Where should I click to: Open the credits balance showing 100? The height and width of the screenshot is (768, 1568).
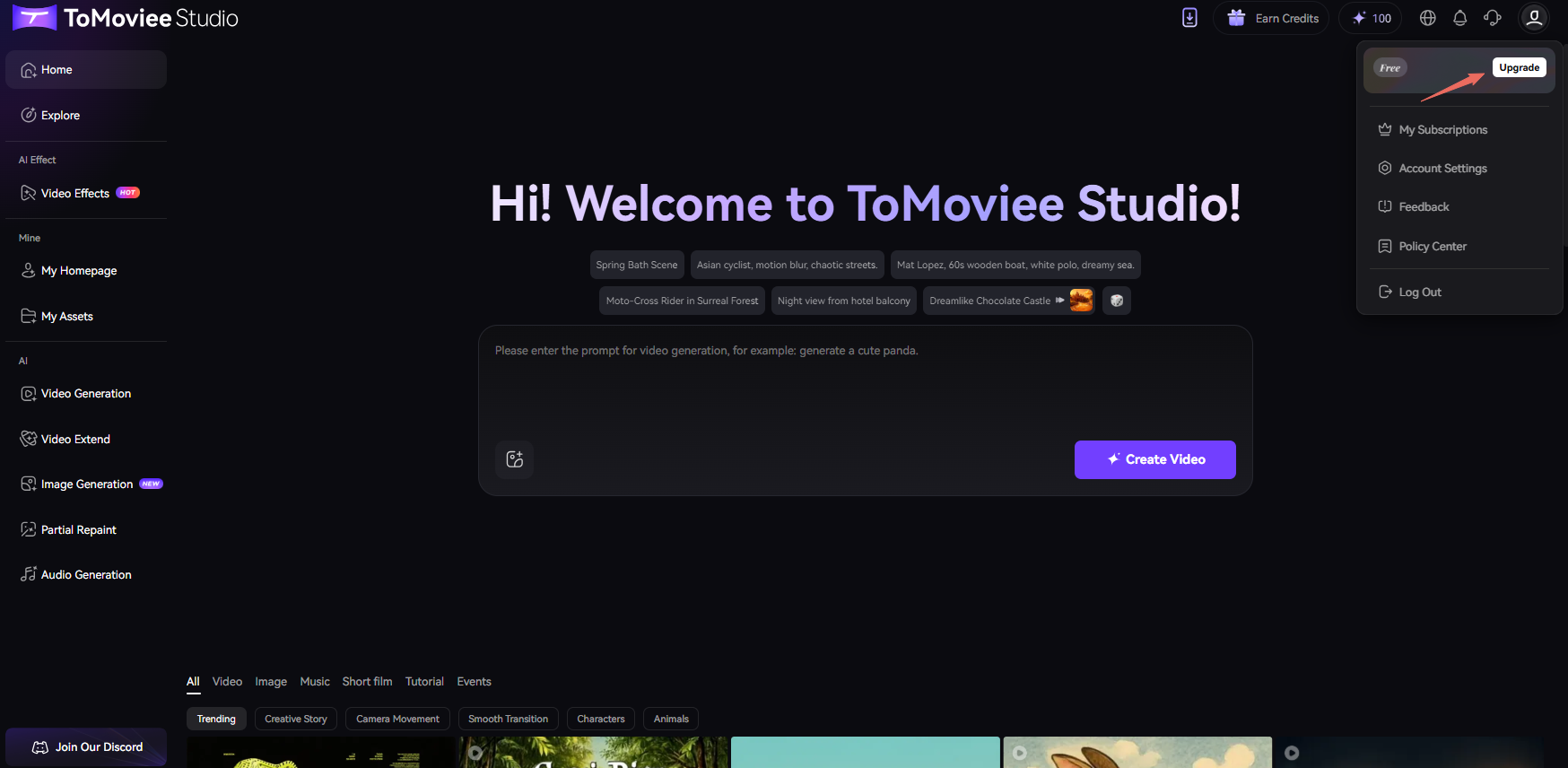click(1372, 18)
